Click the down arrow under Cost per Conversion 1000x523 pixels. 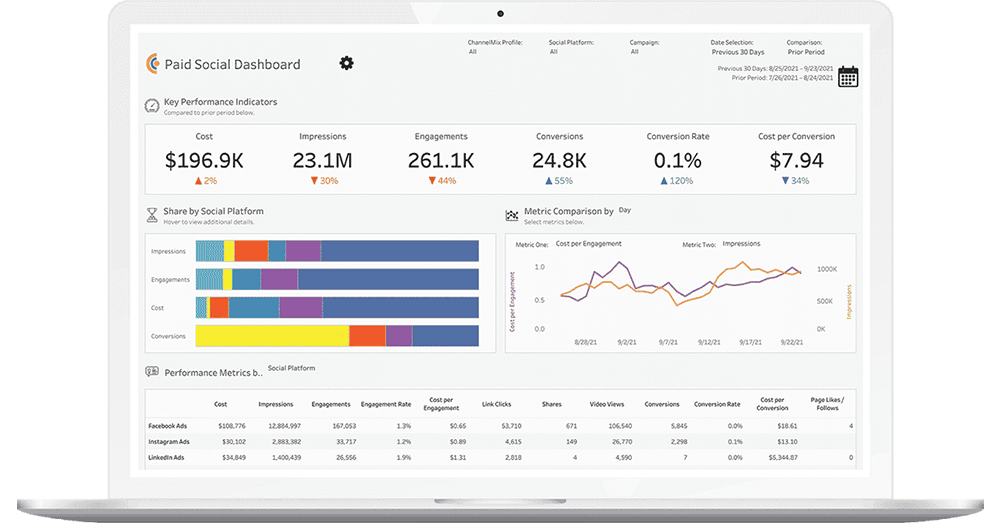[785, 181]
